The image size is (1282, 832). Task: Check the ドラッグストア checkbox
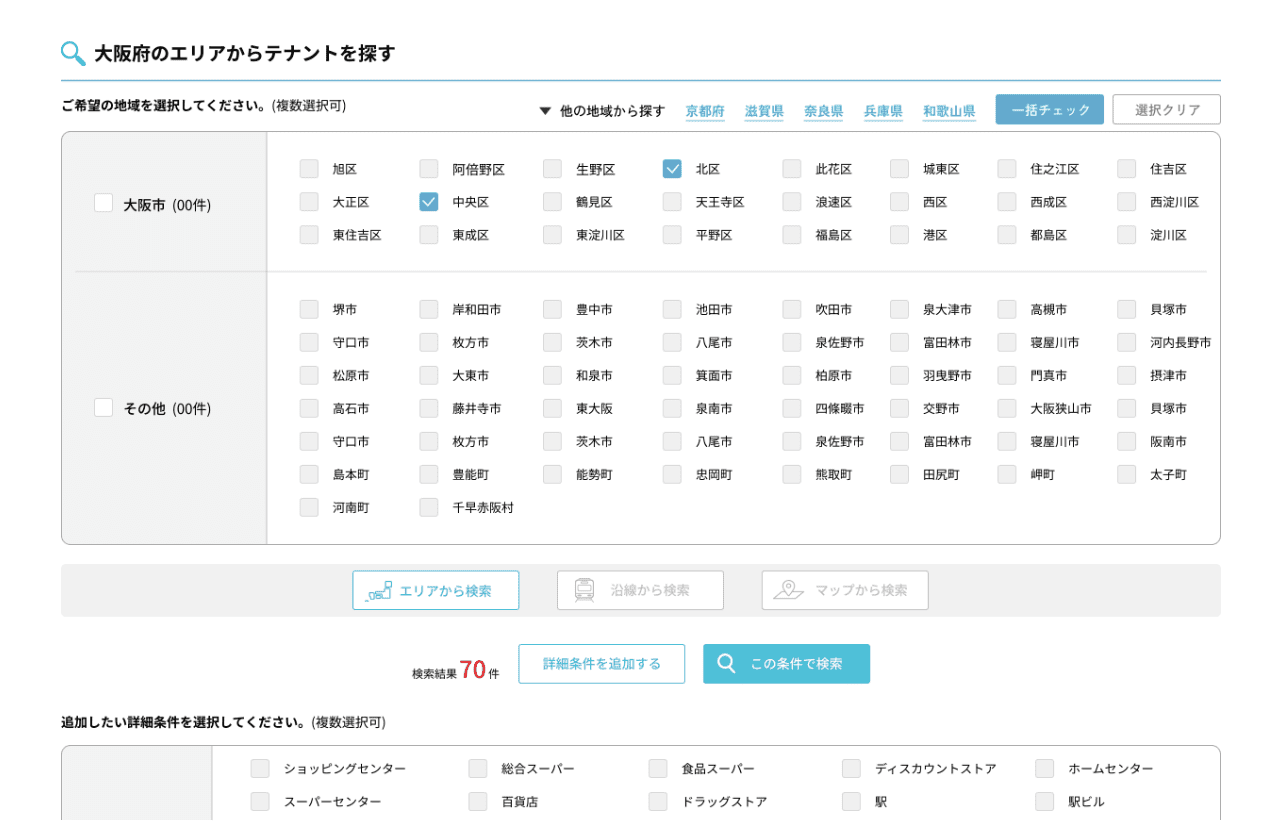tap(658, 802)
